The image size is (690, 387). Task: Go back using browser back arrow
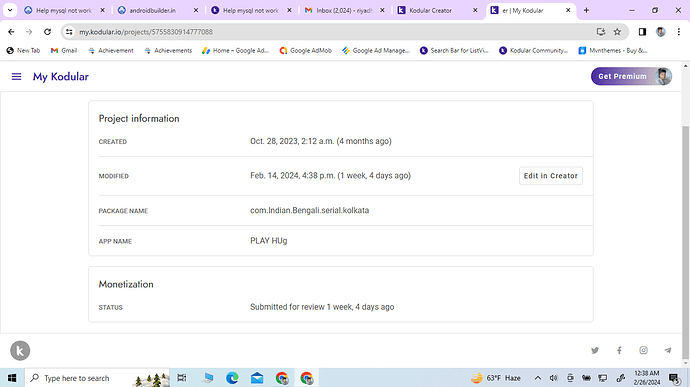tap(11, 32)
